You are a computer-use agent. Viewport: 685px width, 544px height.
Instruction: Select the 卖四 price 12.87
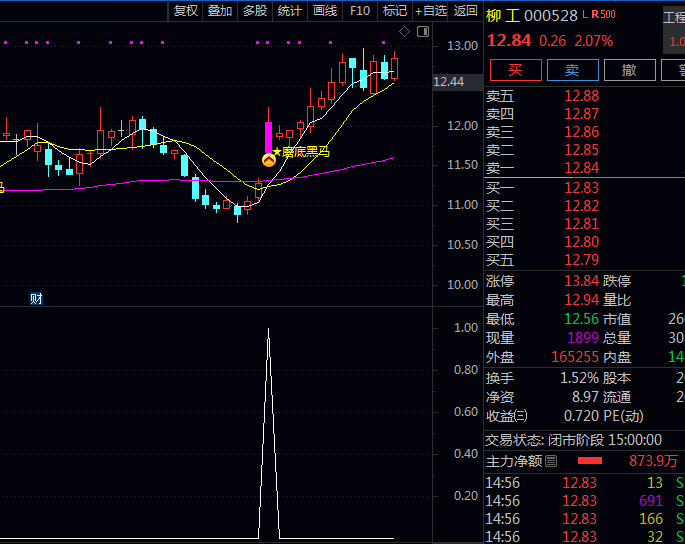click(x=581, y=114)
